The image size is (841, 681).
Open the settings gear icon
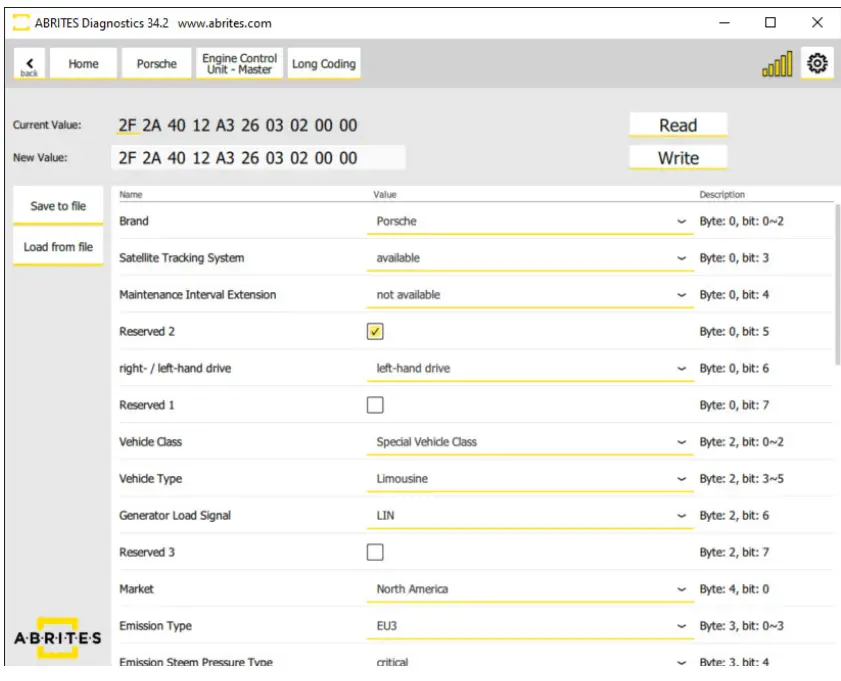coord(817,64)
